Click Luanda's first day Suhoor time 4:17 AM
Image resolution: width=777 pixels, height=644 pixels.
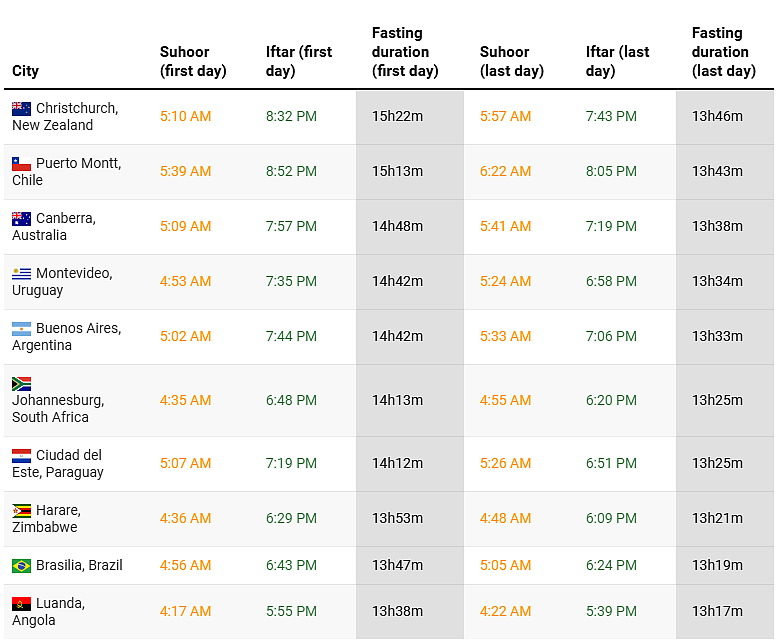(185, 611)
